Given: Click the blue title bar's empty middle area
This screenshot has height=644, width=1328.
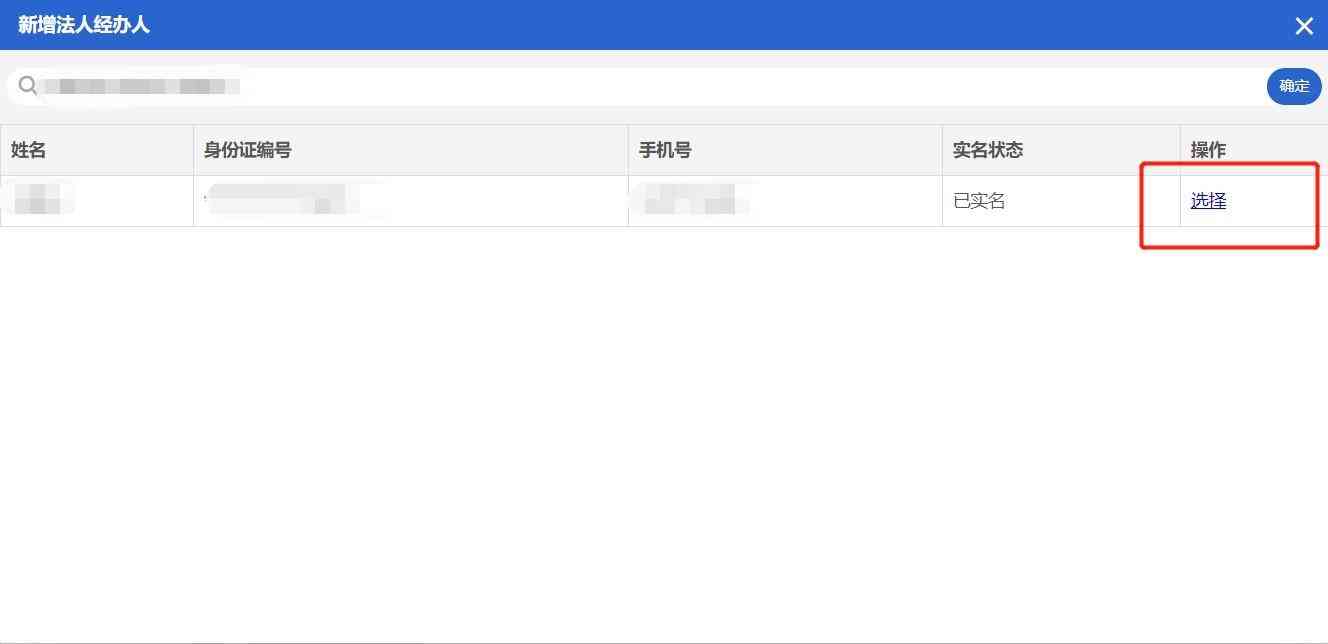Looking at the screenshot, I should 700,25.
